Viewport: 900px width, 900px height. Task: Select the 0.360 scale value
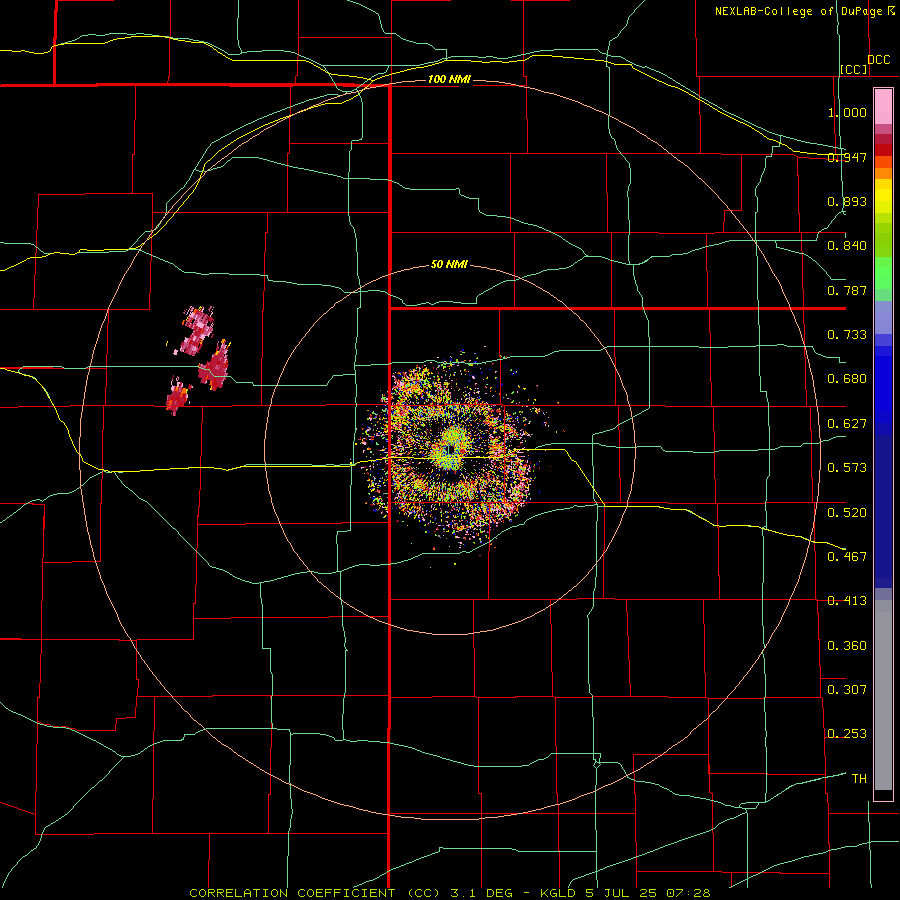[x=847, y=646]
